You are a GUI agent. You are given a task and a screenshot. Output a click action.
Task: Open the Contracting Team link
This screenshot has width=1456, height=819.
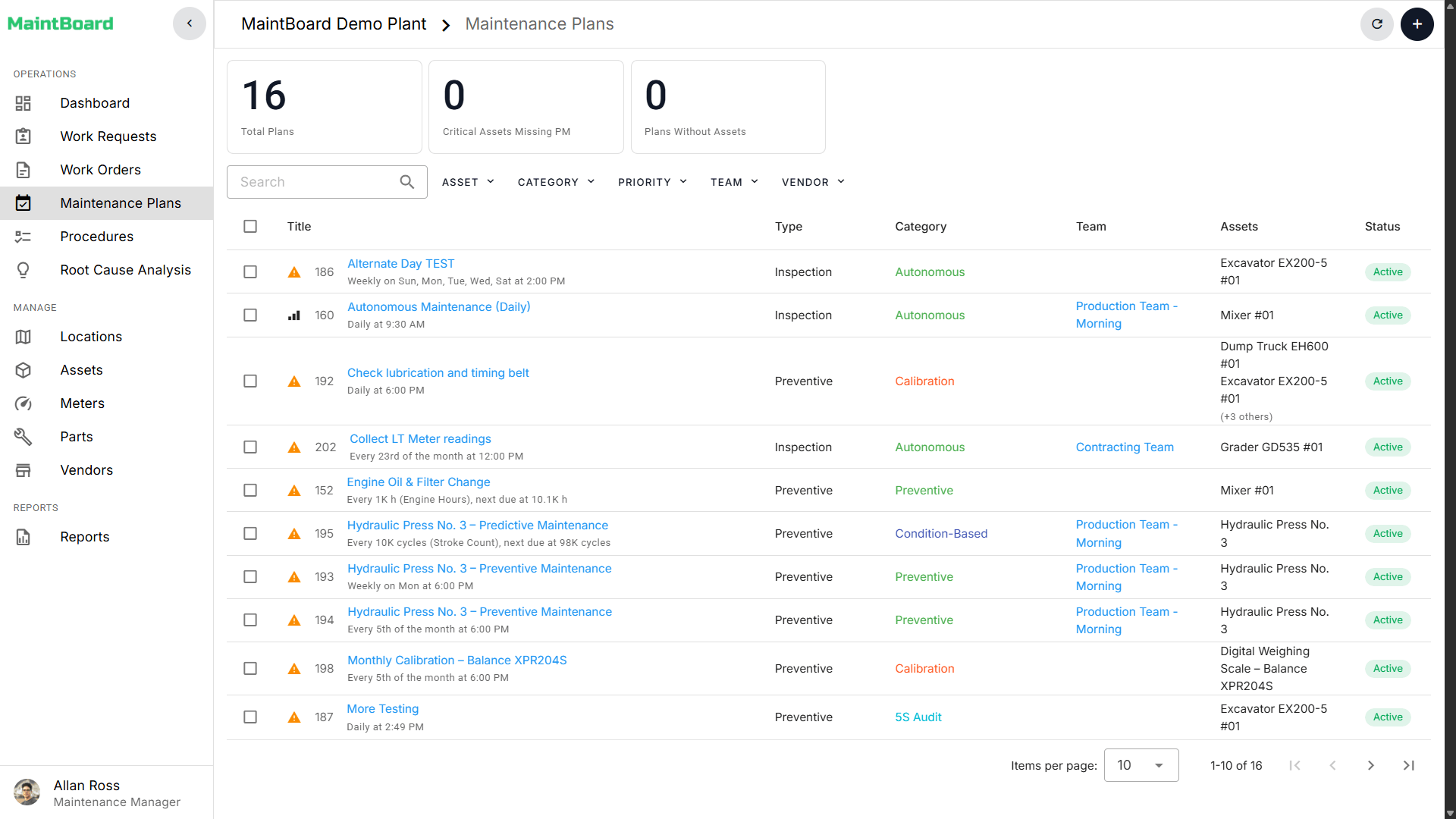(1124, 447)
